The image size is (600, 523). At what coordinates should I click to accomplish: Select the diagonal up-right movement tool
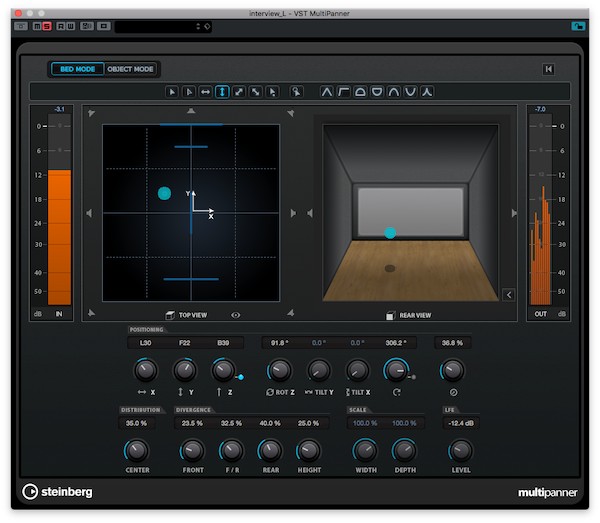[239, 92]
